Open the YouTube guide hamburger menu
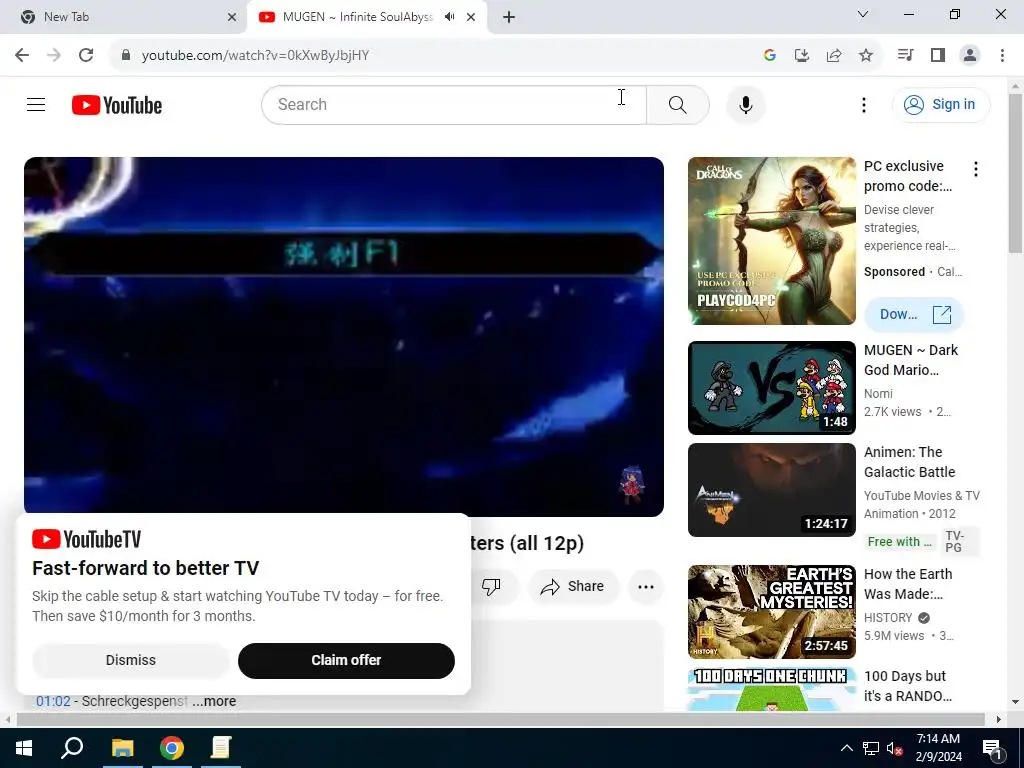 [36, 104]
